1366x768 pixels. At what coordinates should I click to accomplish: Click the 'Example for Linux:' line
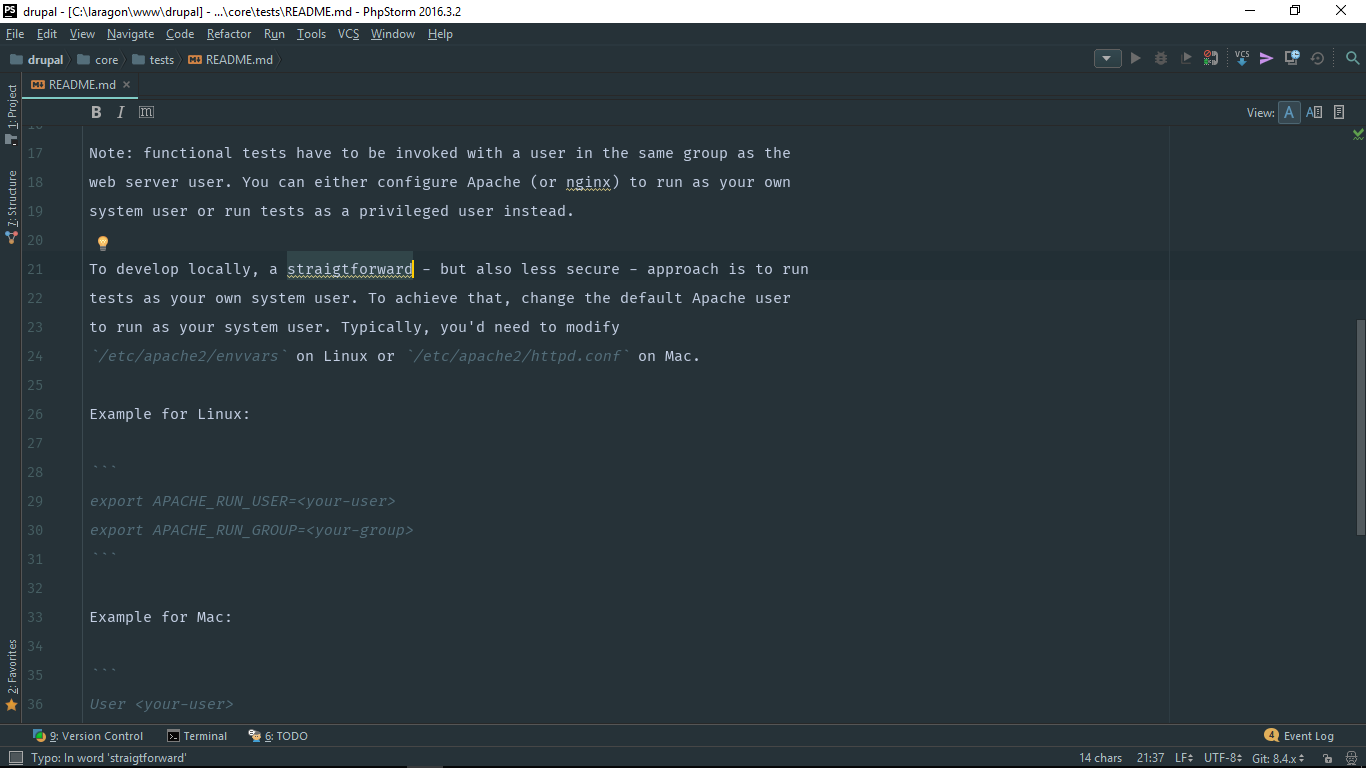170,414
